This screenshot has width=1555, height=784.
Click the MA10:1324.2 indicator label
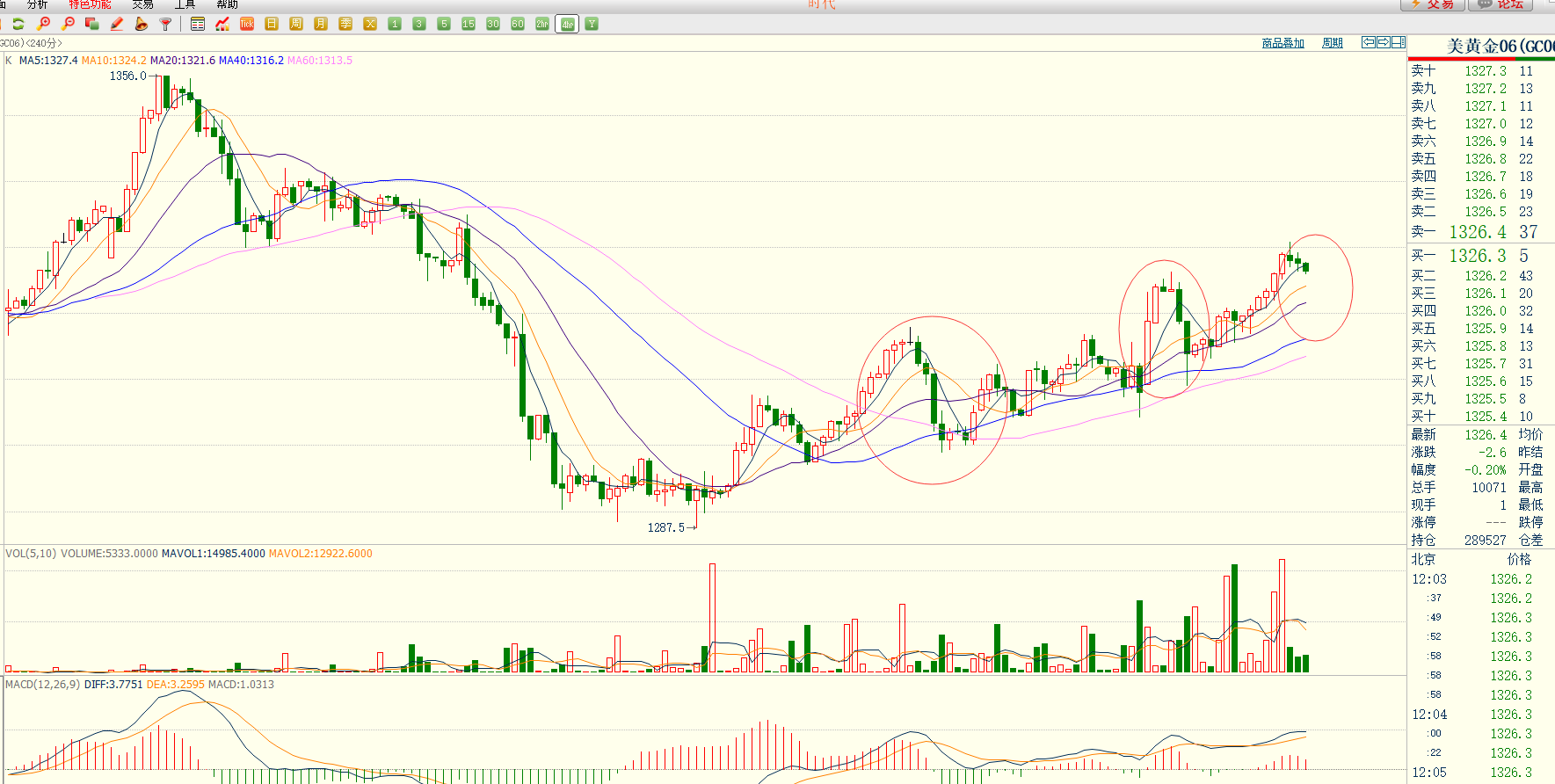[x=114, y=61]
